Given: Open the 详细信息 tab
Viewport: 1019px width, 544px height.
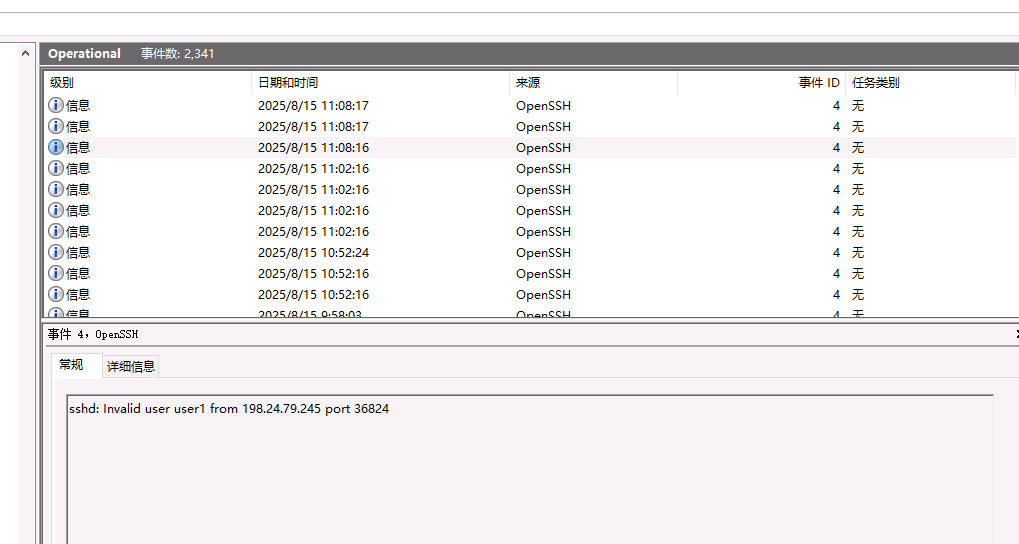Looking at the screenshot, I should [x=131, y=366].
